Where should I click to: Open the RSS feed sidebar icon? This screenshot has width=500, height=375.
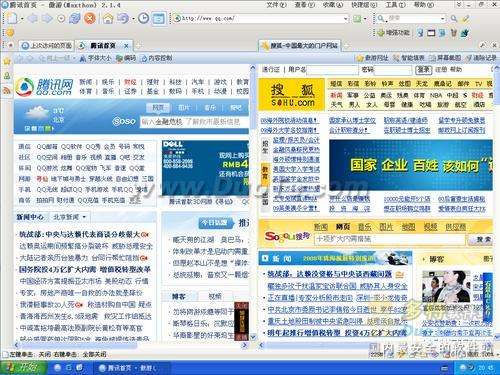point(7,90)
